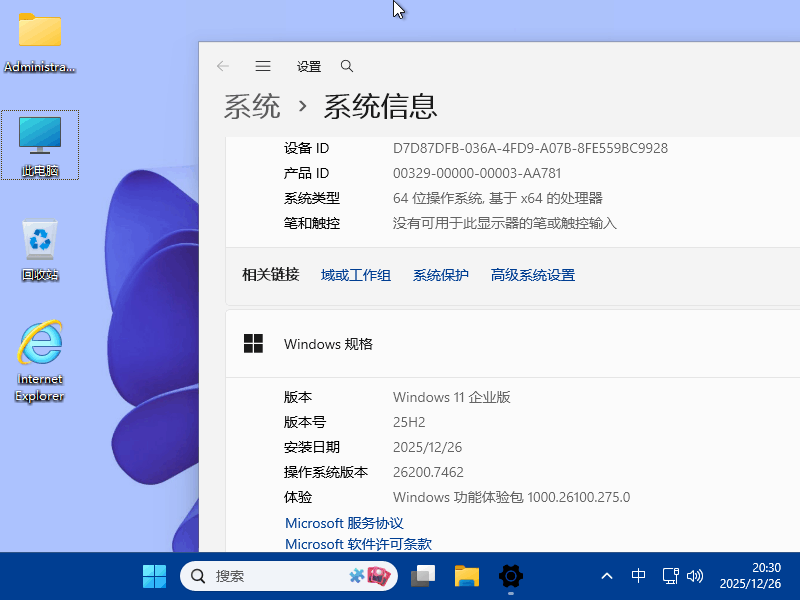Open the Microsoft 服务协议 link
Viewport: 800px width, 600px height.
(343, 522)
